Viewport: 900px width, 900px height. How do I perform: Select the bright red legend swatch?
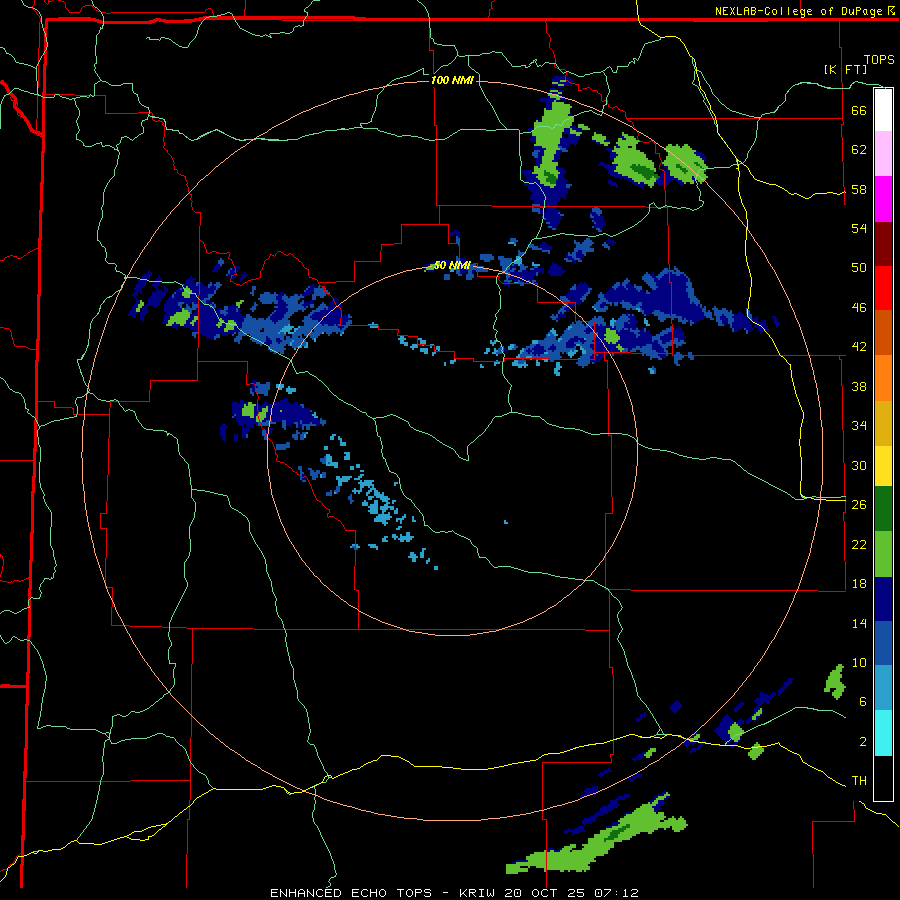pyautogui.click(x=883, y=288)
